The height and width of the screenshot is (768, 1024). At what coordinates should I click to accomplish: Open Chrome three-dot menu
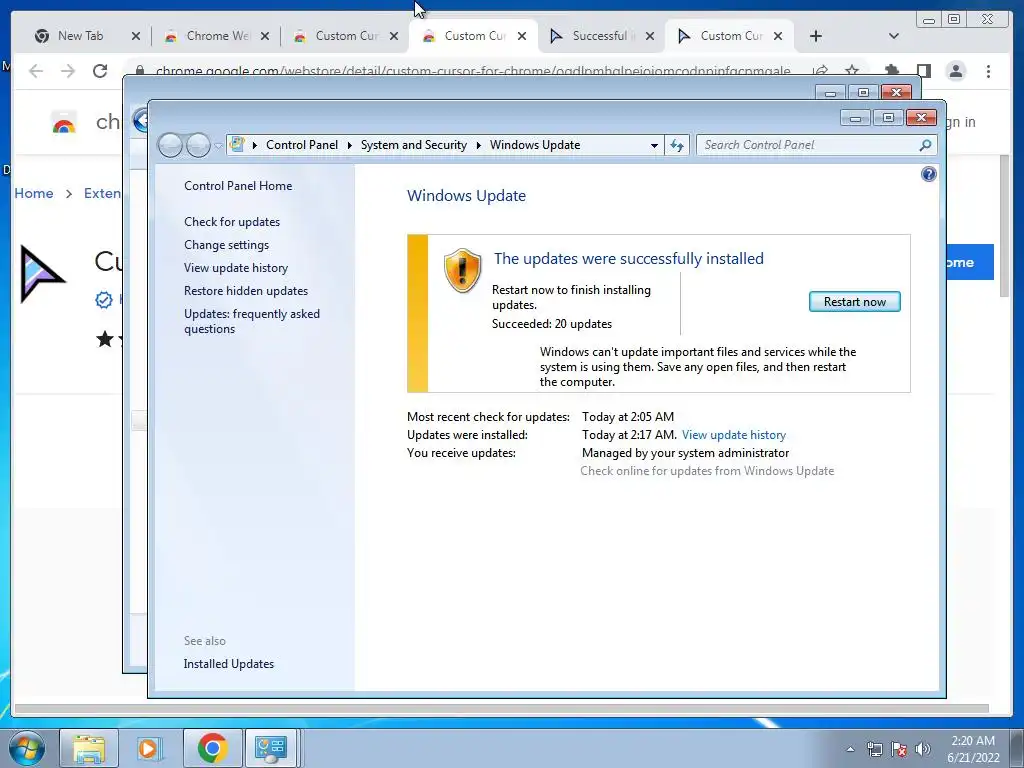(x=988, y=71)
